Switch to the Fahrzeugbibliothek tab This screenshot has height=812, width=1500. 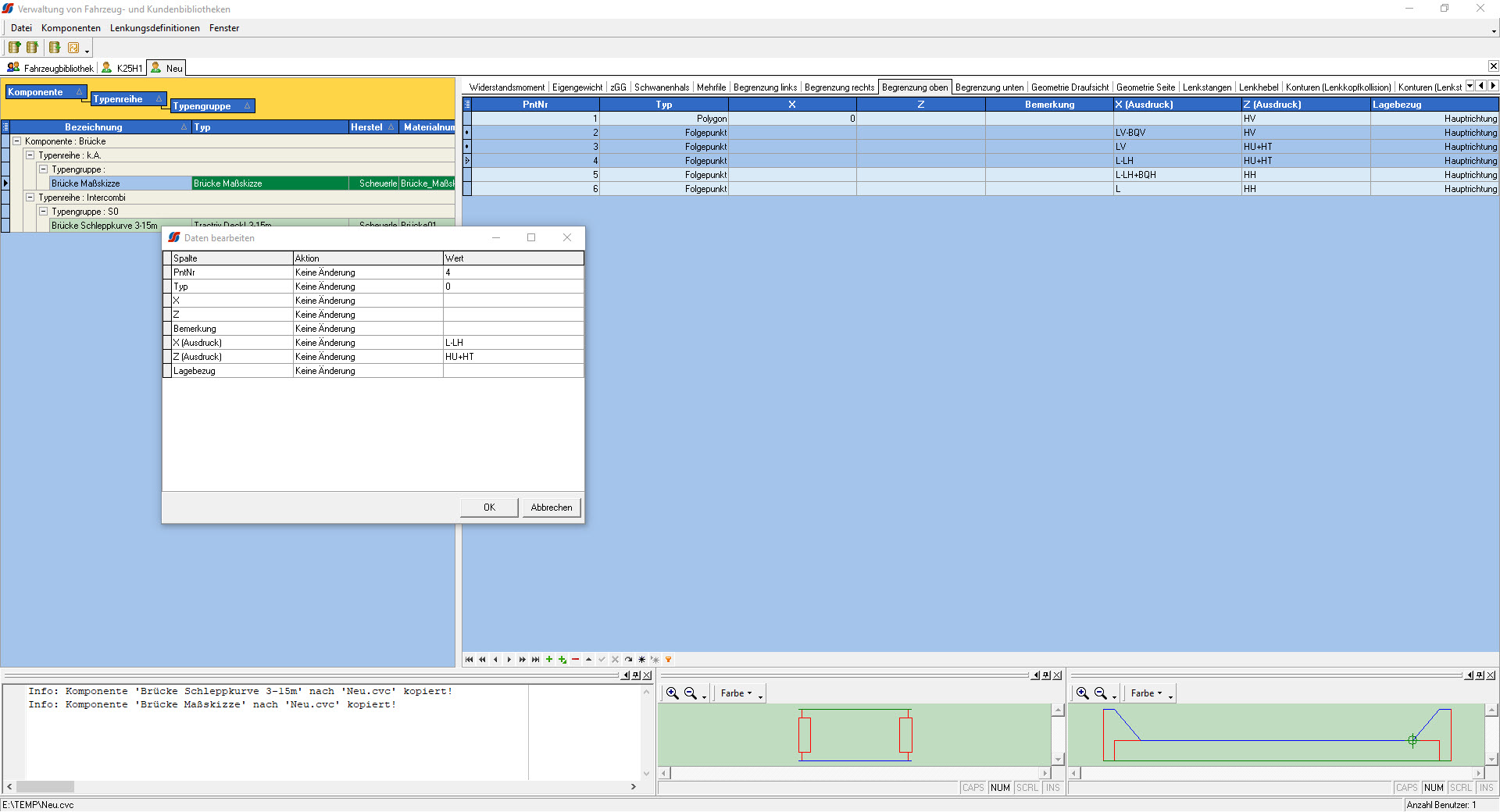pyautogui.click(x=50, y=68)
